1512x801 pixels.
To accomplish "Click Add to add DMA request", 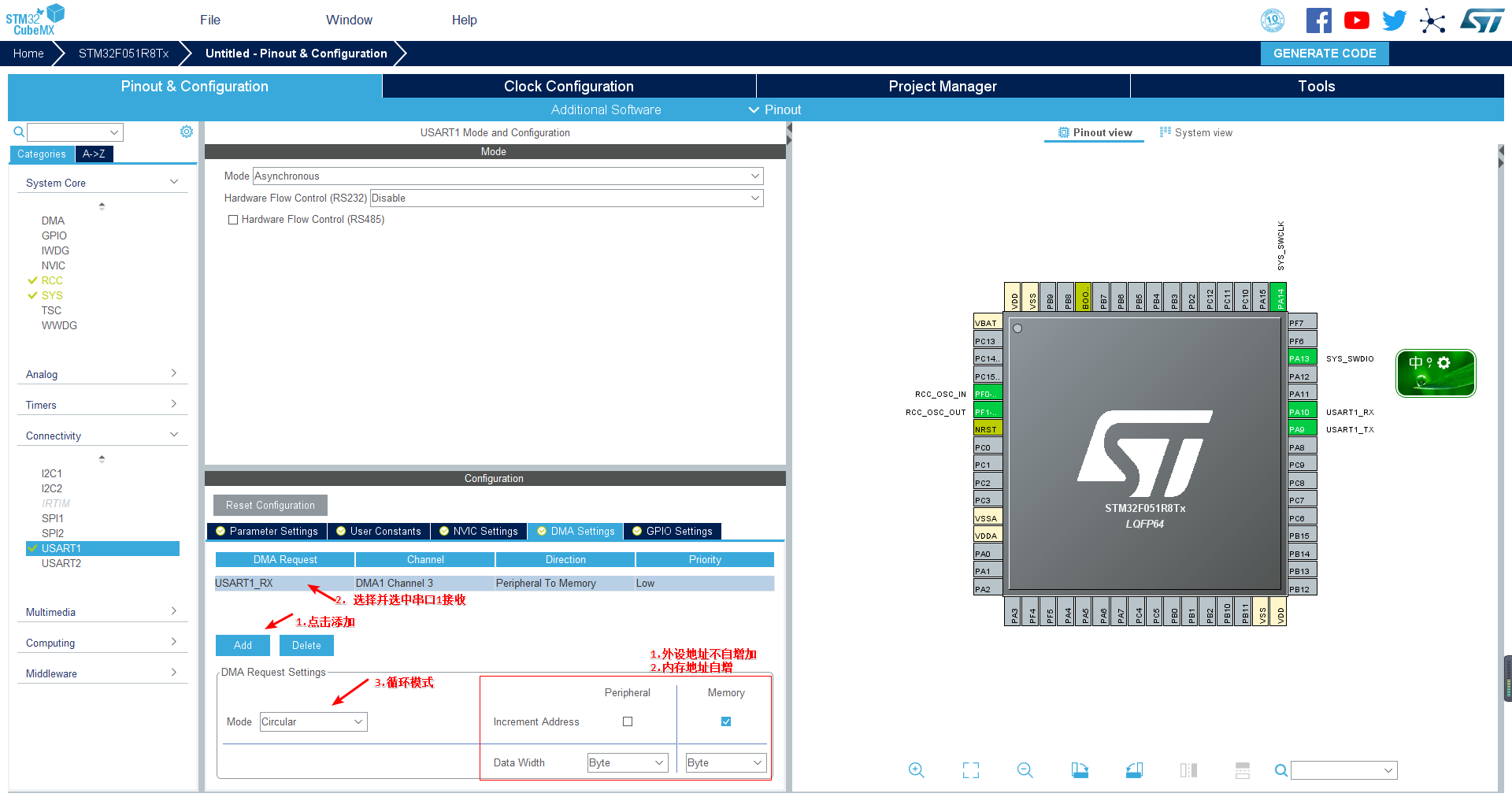I will pyautogui.click(x=243, y=645).
